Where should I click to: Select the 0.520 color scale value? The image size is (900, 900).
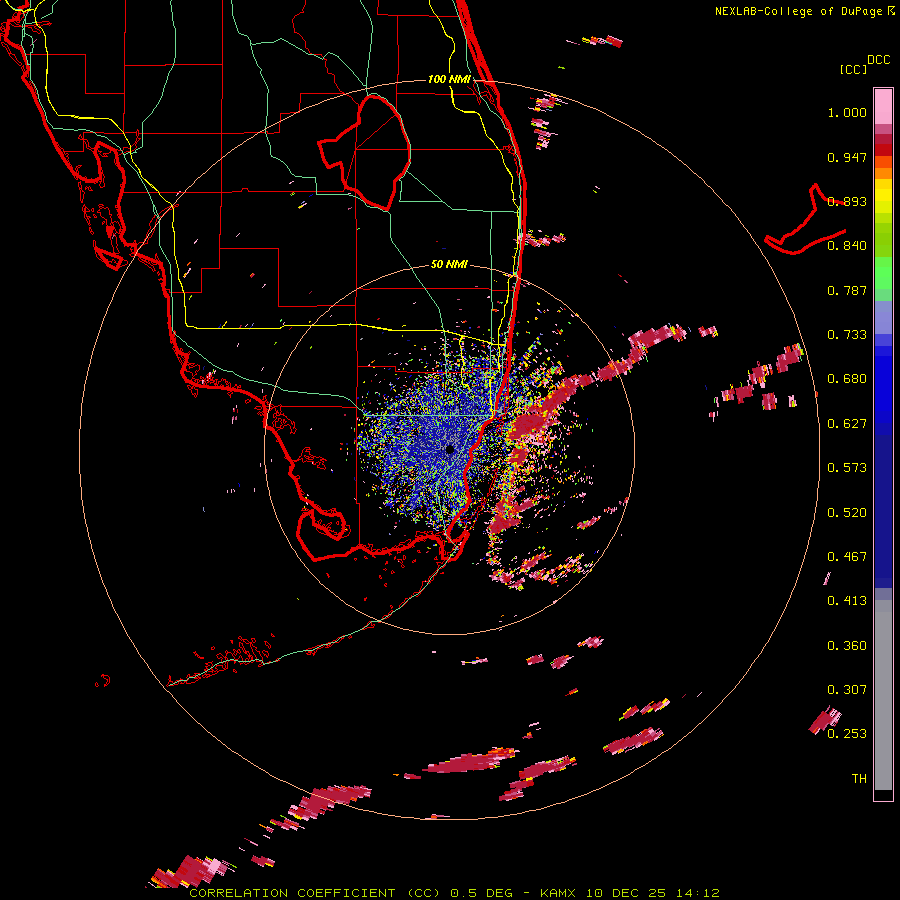click(847, 513)
